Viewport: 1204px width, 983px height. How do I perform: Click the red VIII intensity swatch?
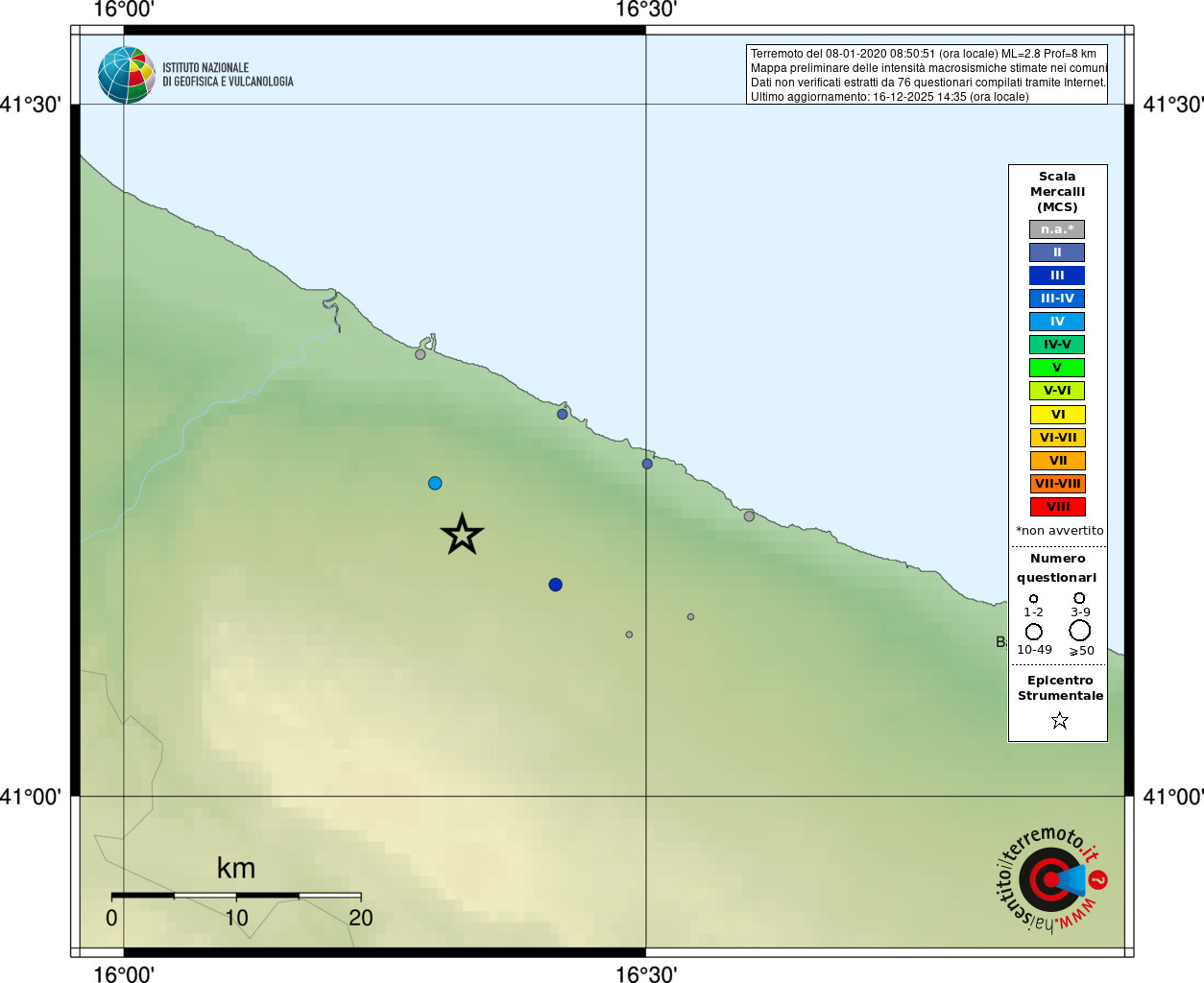point(1057,507)
